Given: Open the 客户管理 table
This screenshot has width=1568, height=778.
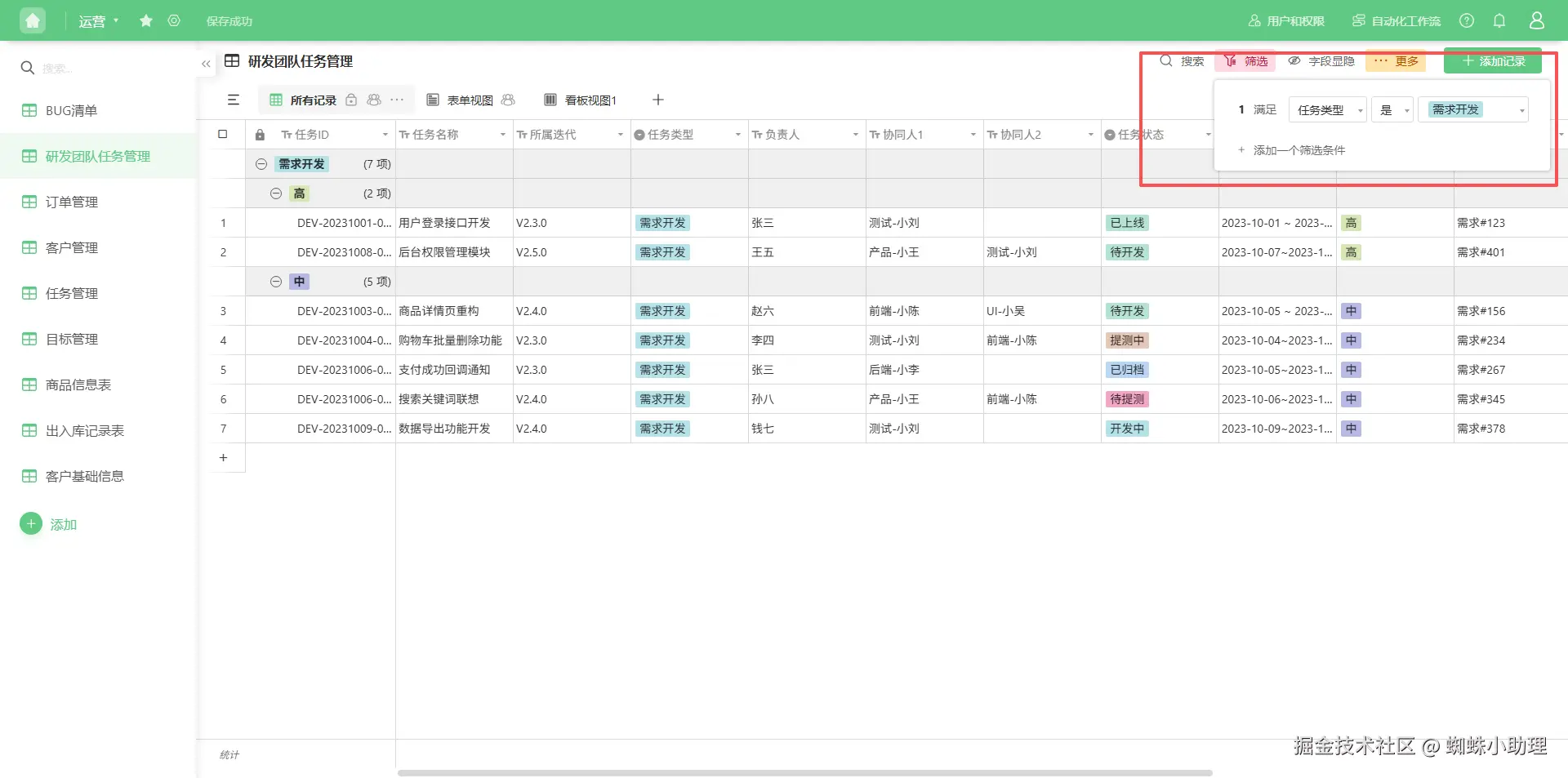Looking at the screenshot, I should tap(98, 247).
